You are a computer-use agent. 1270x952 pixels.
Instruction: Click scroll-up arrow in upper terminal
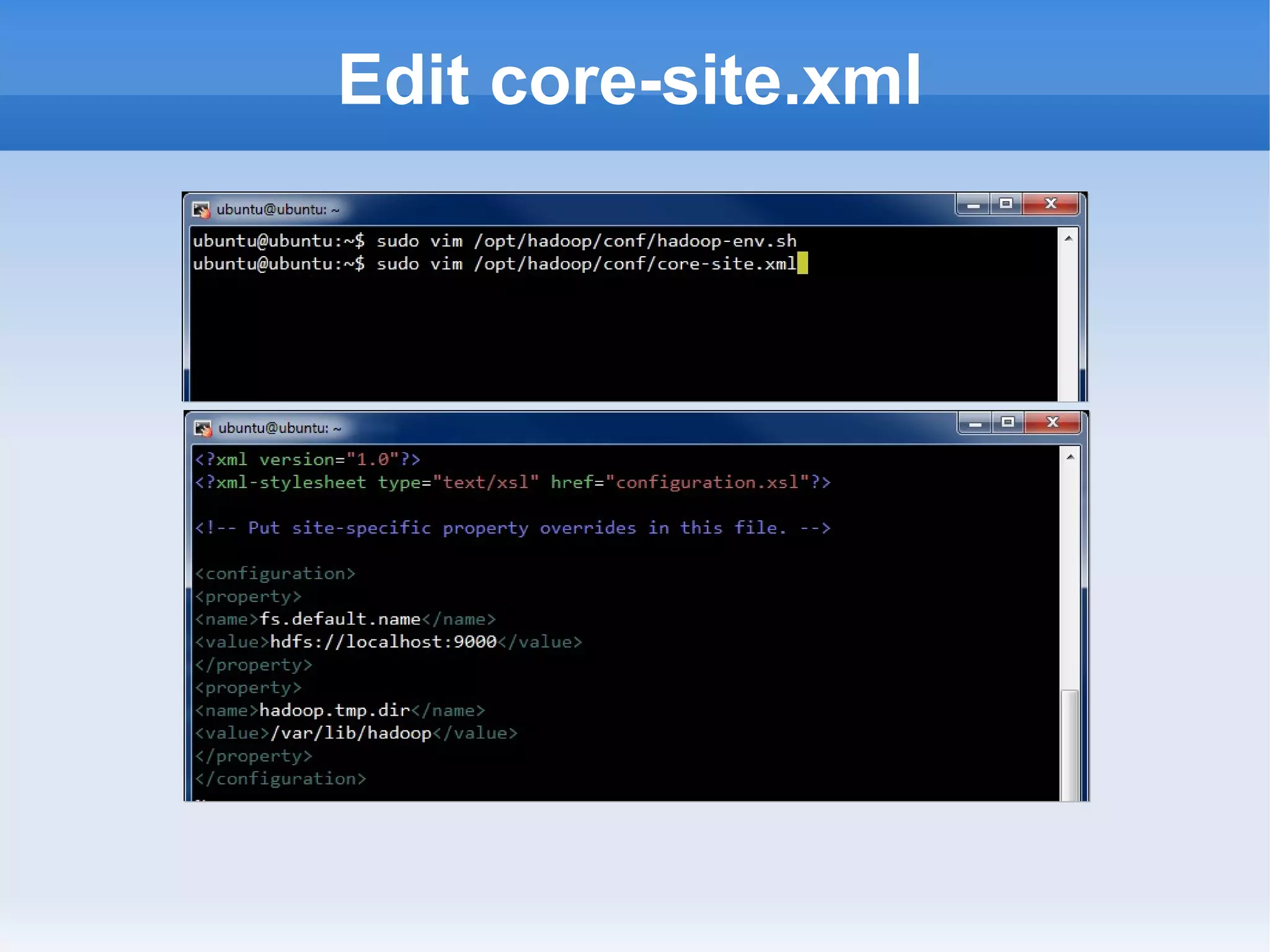(1068, 238)
